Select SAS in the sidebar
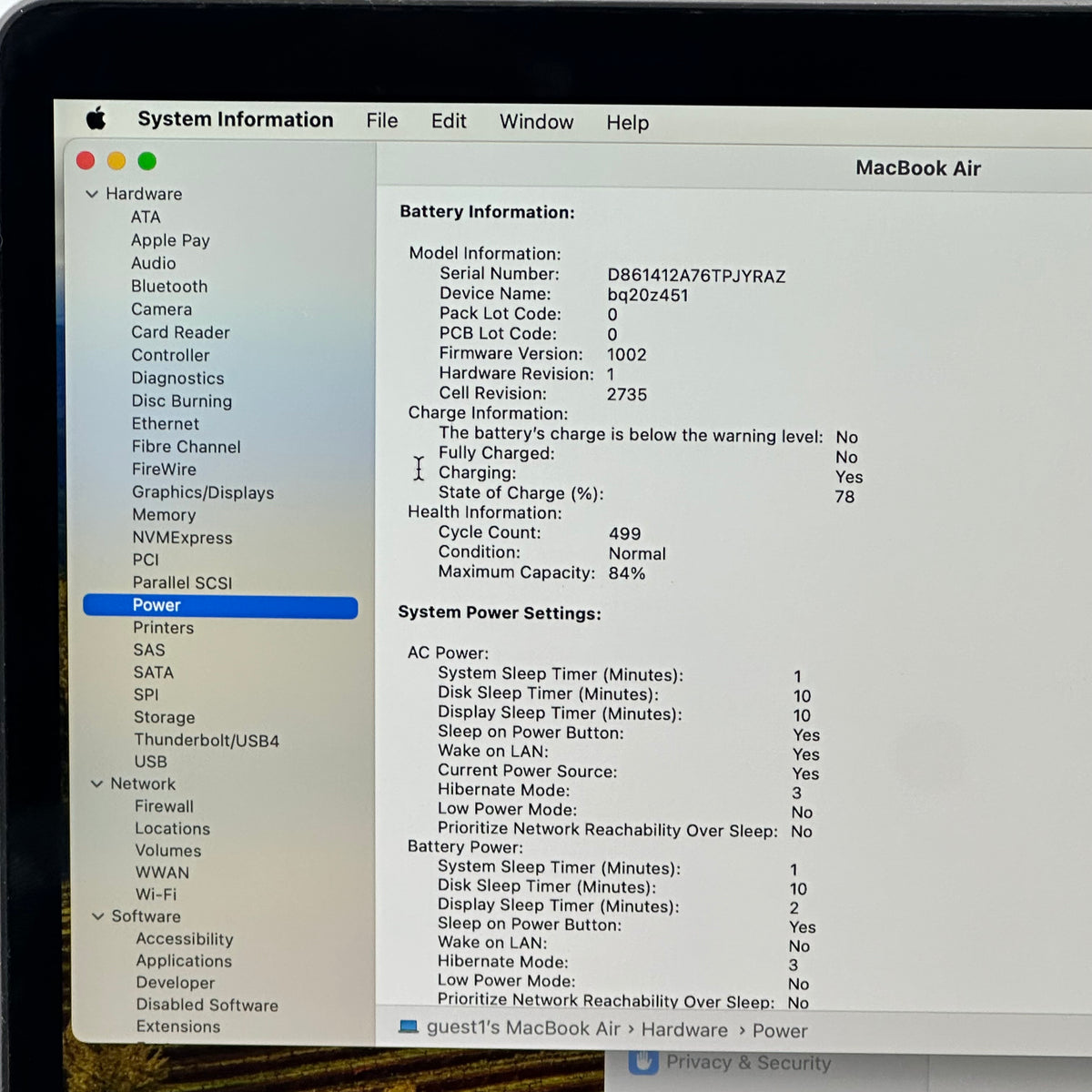The image size is (1092, 1092). click(149, 650)
